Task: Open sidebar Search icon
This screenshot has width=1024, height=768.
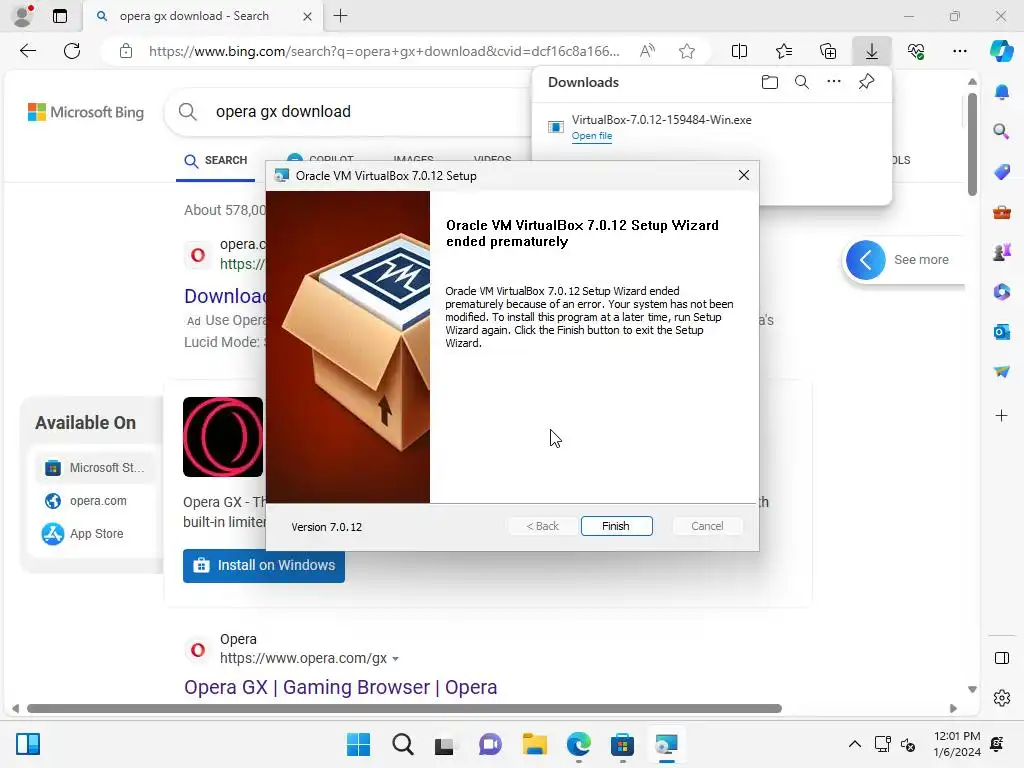Action: [1001, 131]
